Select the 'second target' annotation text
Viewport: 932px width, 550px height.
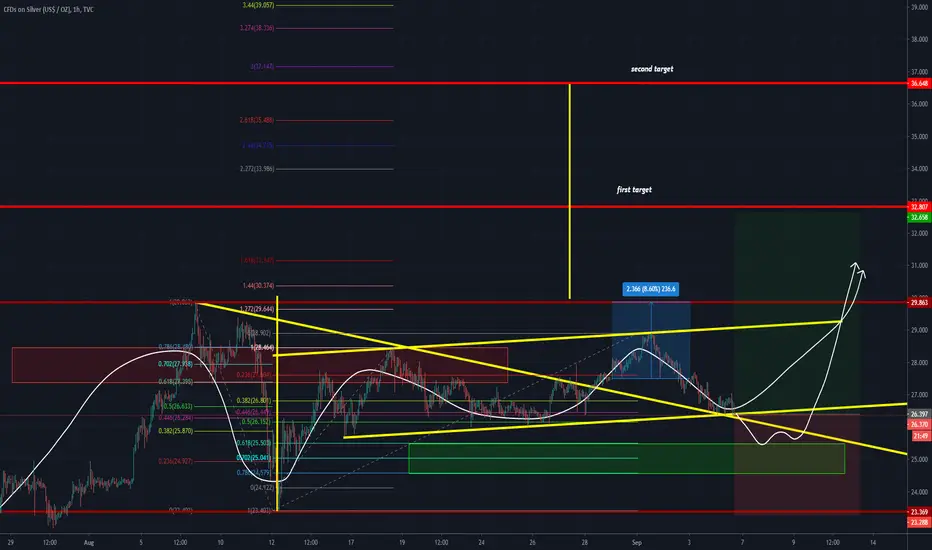point(652,69)
